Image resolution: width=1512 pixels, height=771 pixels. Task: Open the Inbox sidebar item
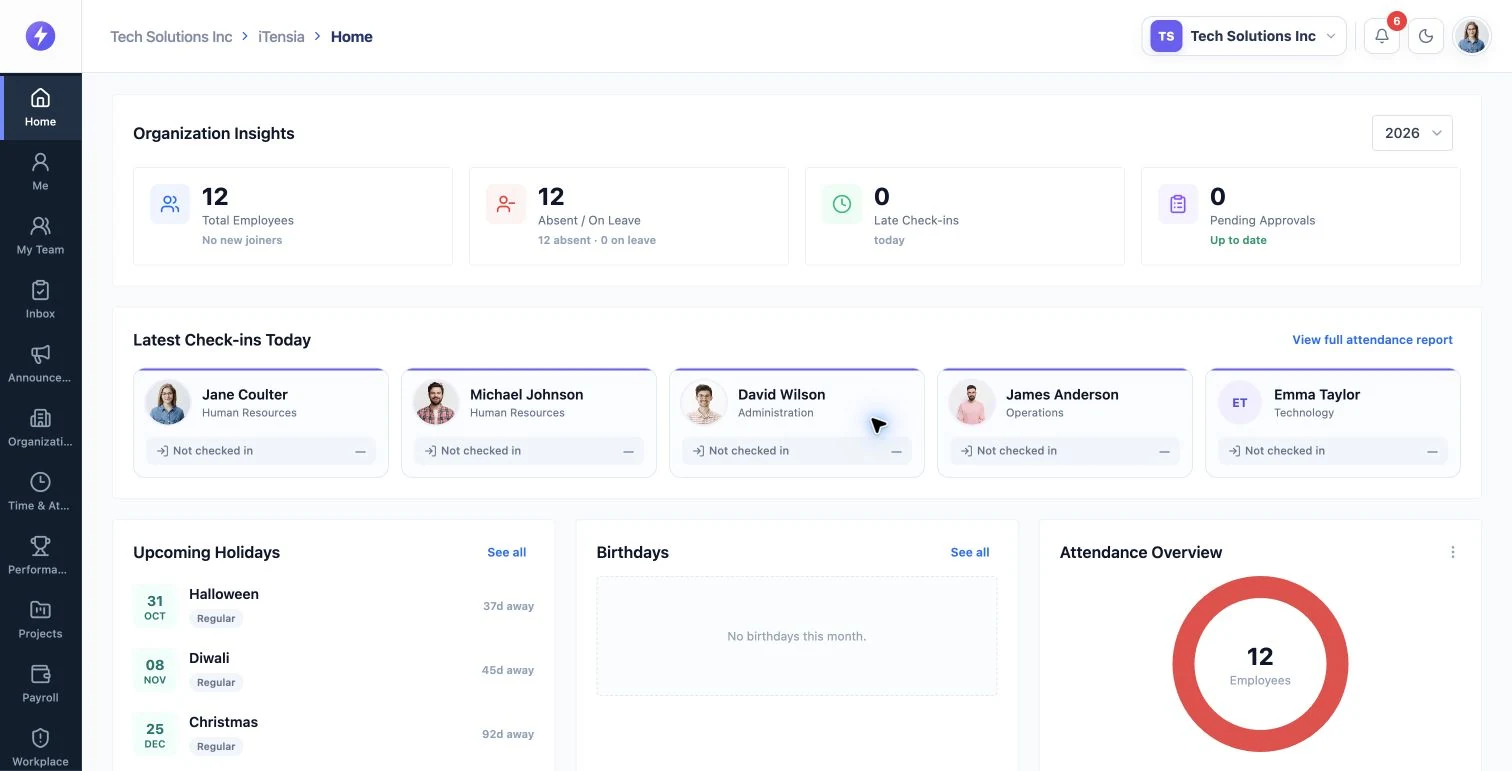click(x=40, y=299)
